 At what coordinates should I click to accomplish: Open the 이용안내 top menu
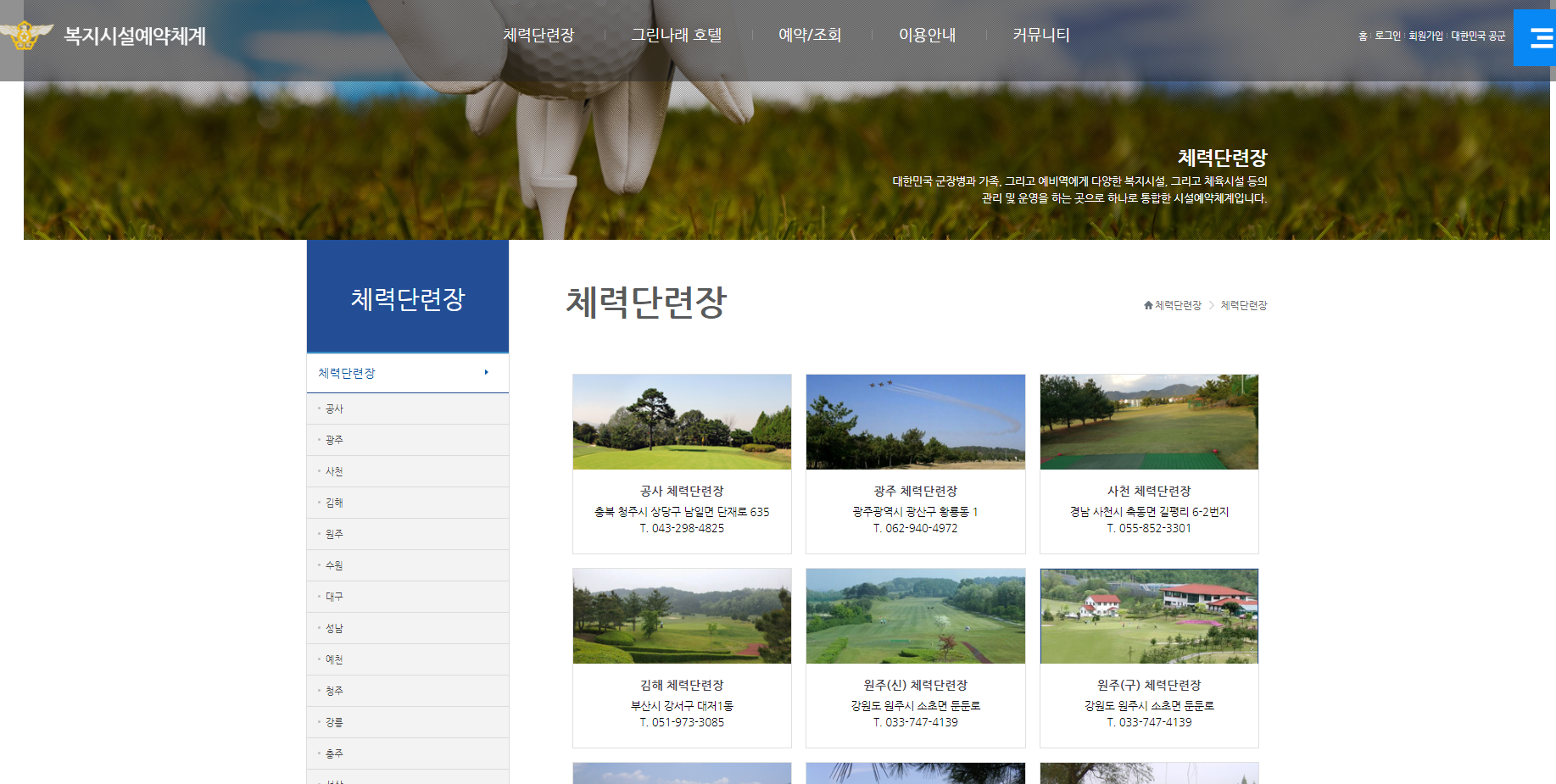coord(928,35)
